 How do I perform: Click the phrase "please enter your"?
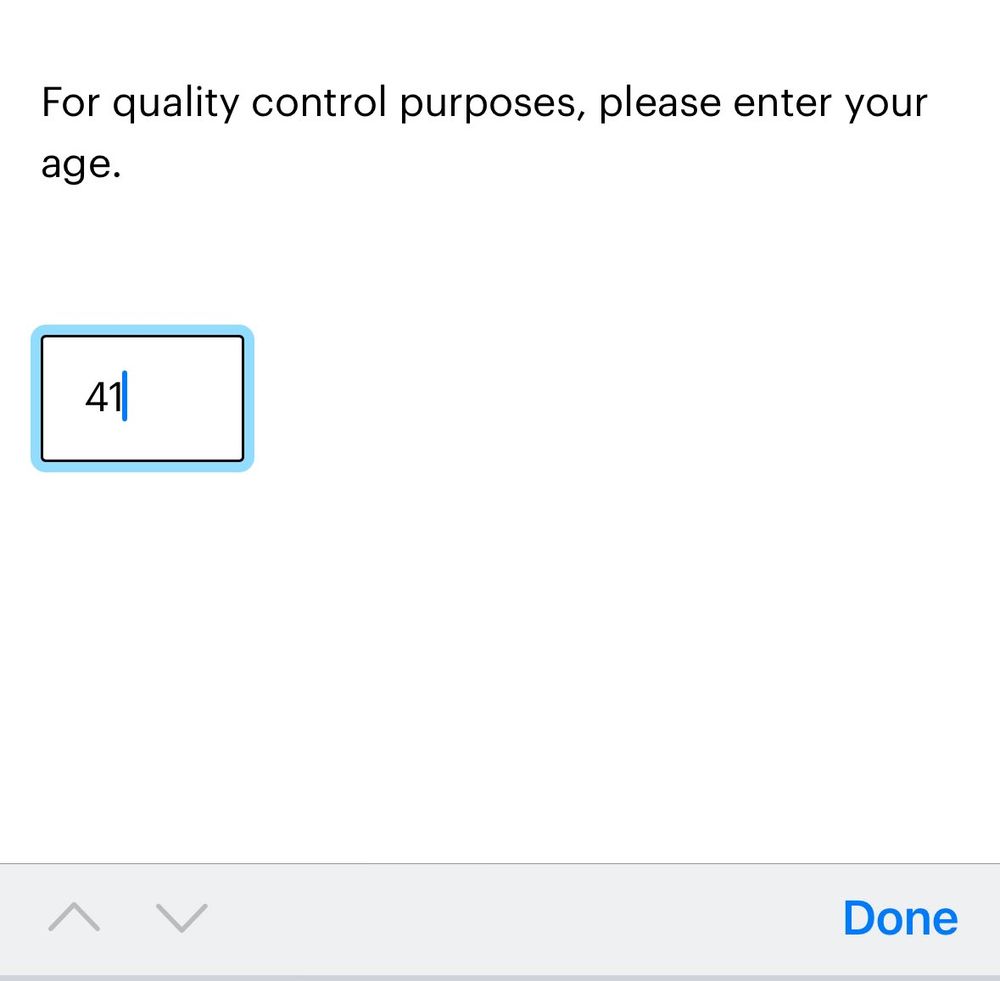click(x=763, y=105)
